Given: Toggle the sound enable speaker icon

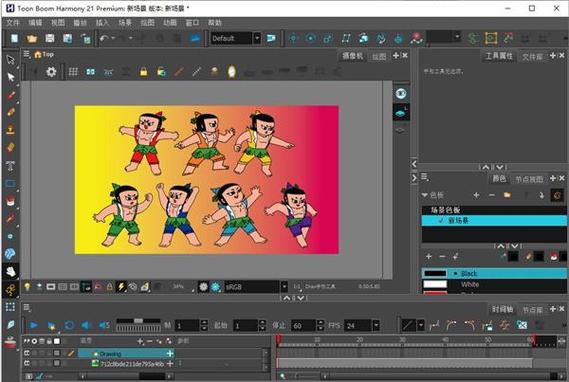Looking at the screenshot, I should (x=86, y=325).
